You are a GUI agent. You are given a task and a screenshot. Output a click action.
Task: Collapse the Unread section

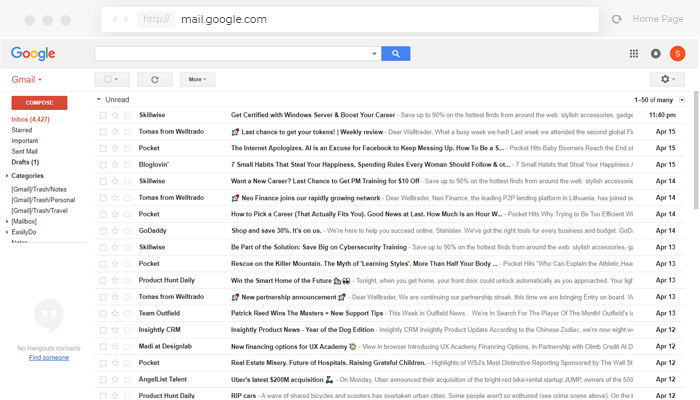pos(99,99)
